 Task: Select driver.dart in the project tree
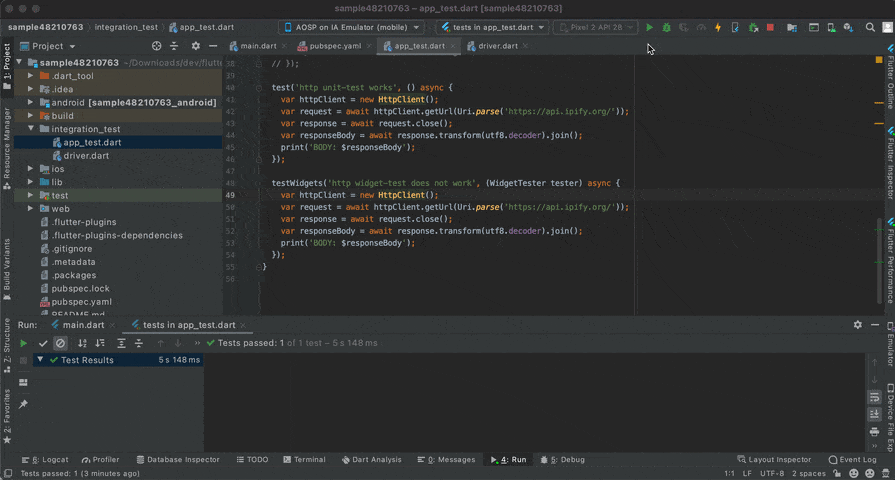pos(86,155)
